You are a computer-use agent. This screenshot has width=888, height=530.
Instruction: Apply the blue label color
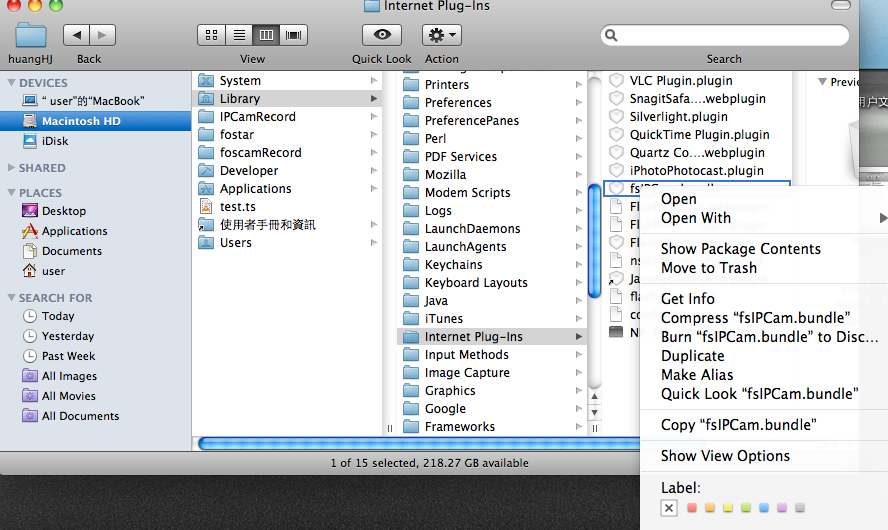(764, 508)
